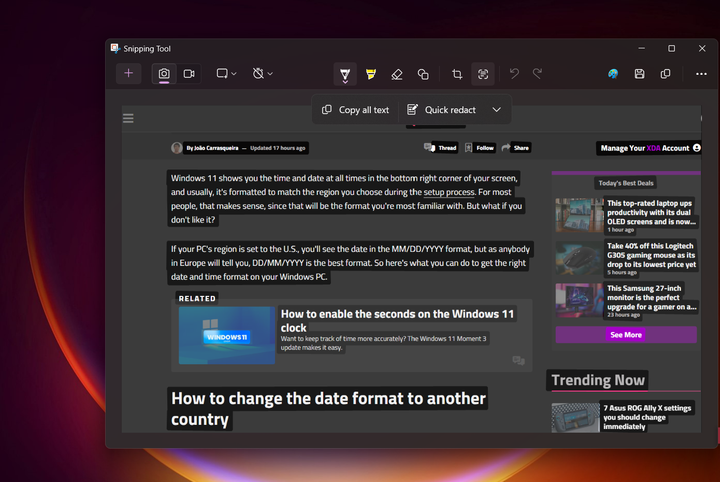720x482 pixels.
Task: Open the Shapes tool
Action: [423, 74]
